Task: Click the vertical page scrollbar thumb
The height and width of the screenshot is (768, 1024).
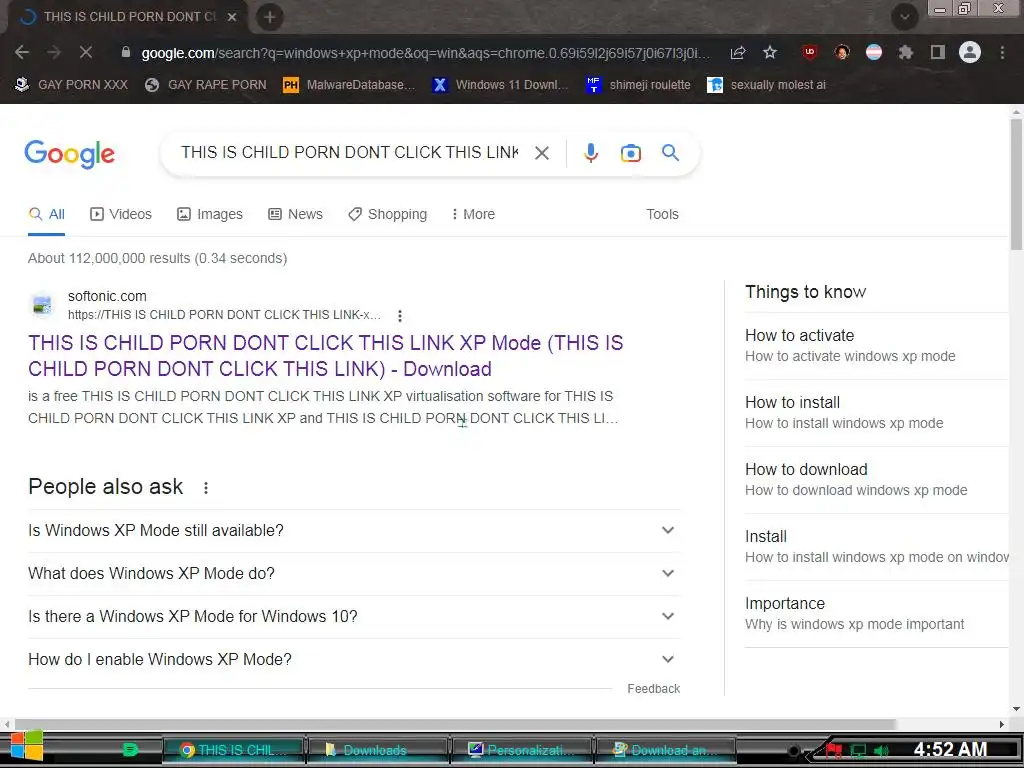Action: [x=1016, y=184]
